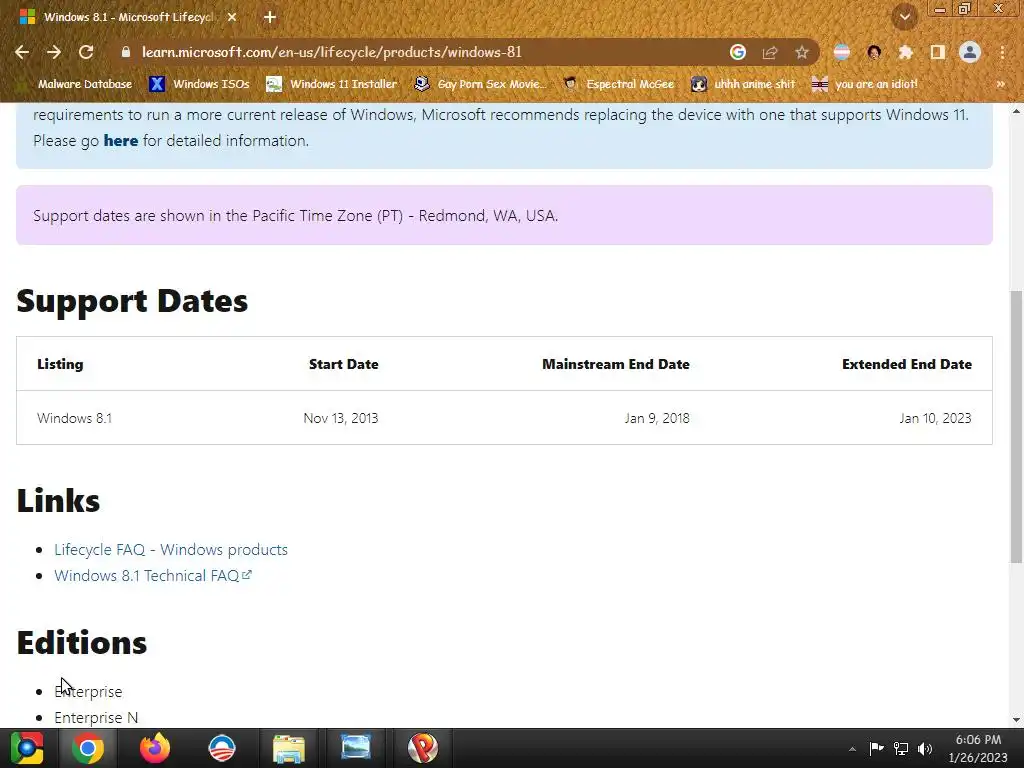1024x768 pixels.
Task: Open the Start button on the taskbar
Action: (x=27, y=748)
